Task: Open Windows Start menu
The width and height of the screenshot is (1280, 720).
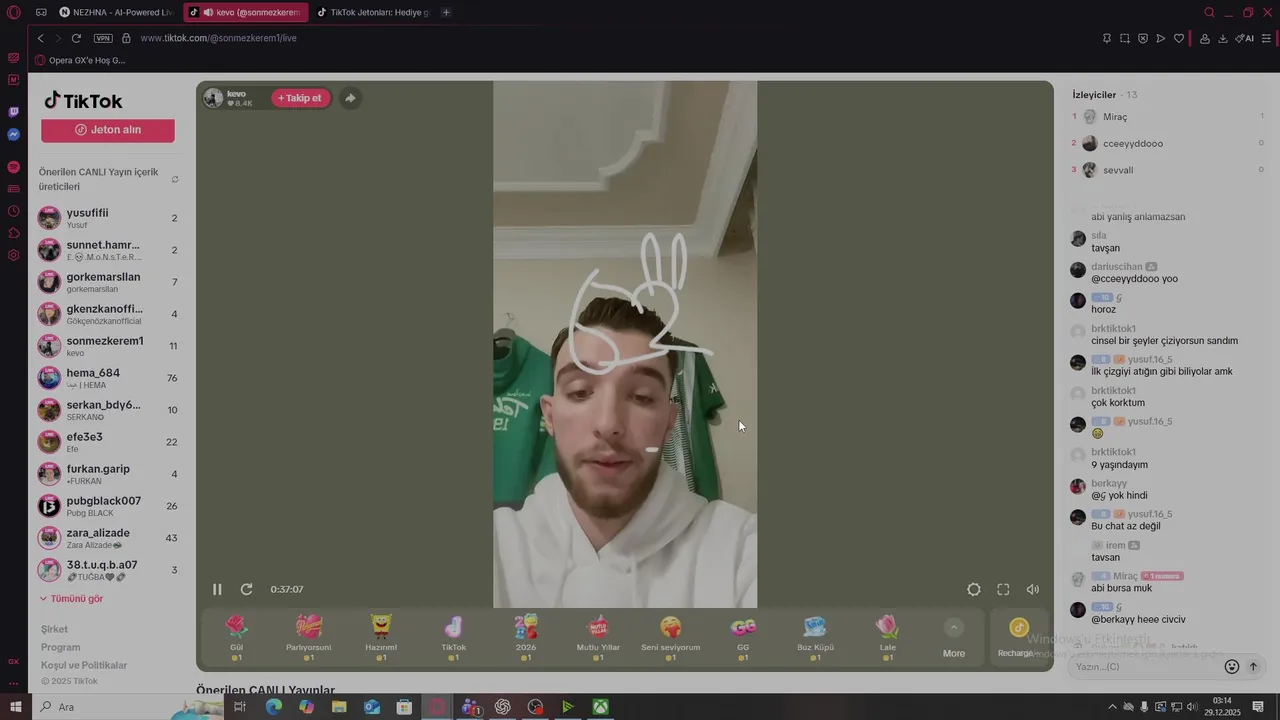Action: [15, 707]
